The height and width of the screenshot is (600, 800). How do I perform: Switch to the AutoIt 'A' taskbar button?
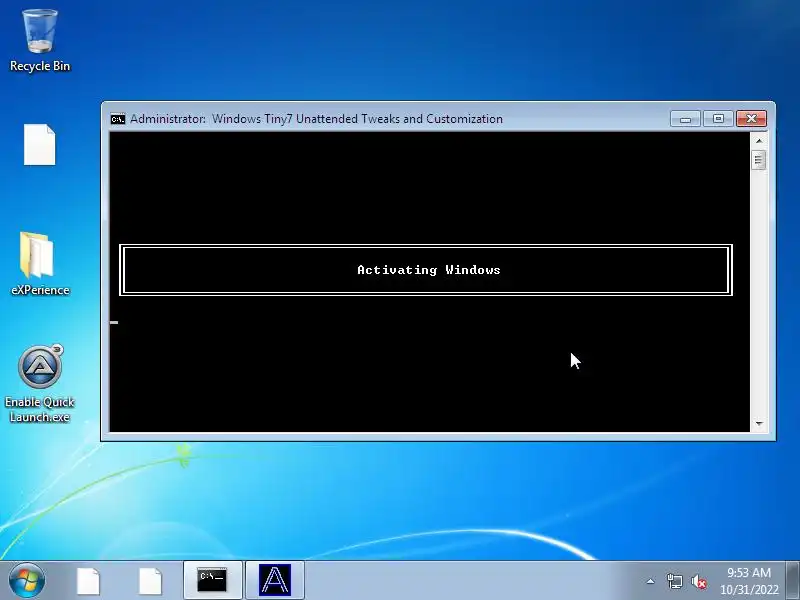pyautogui.click(x=275, y=580)
